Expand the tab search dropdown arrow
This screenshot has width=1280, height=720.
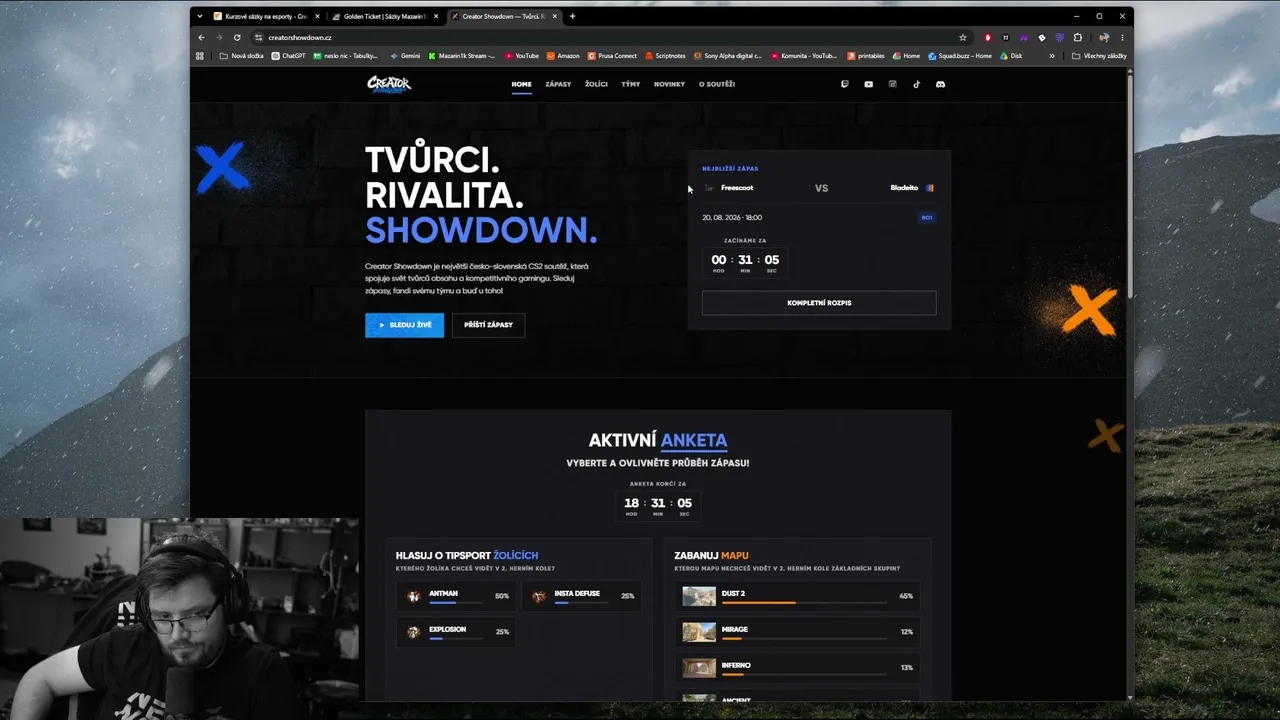200,16
